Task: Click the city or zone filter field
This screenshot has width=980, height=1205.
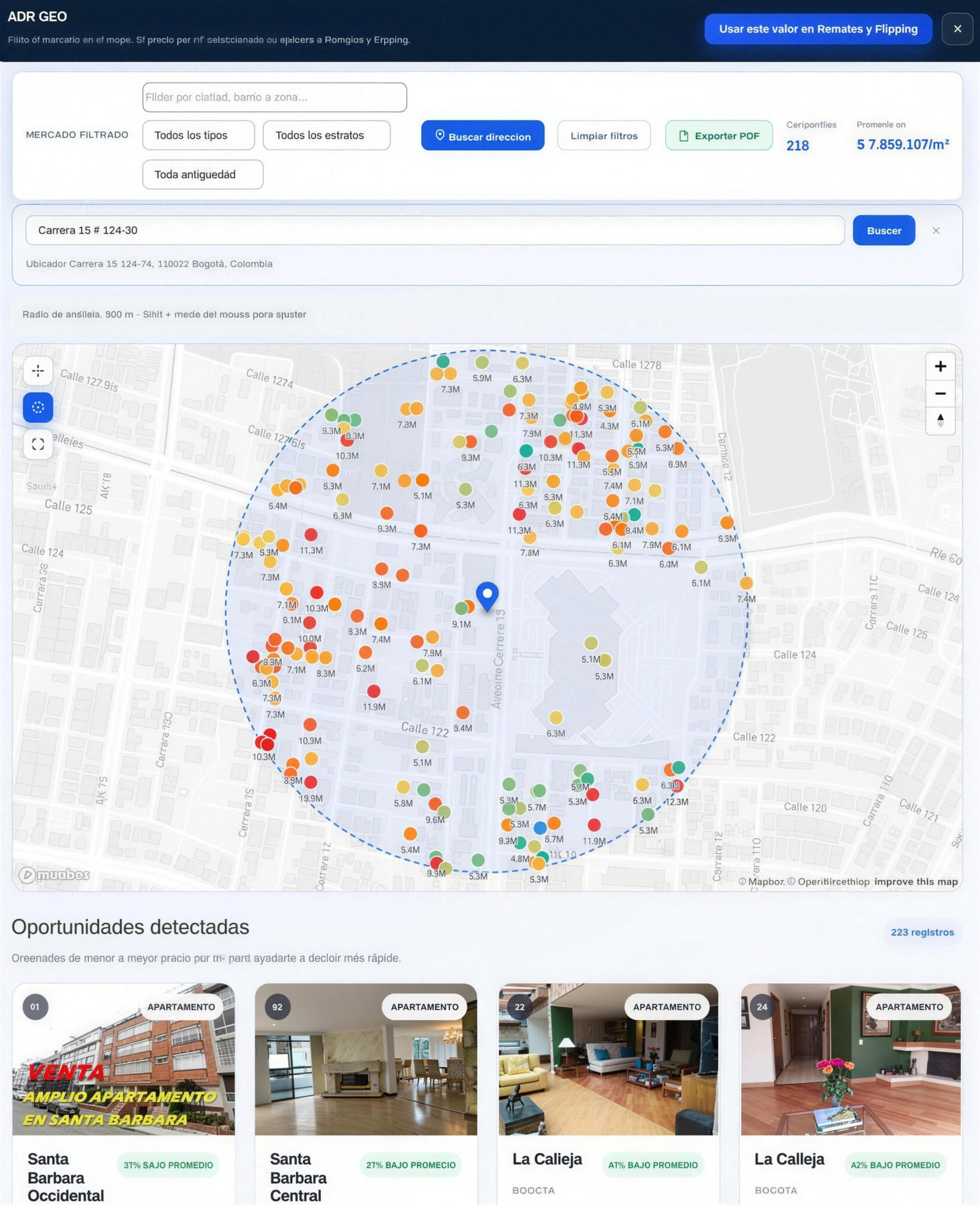Action: [274, 97]
